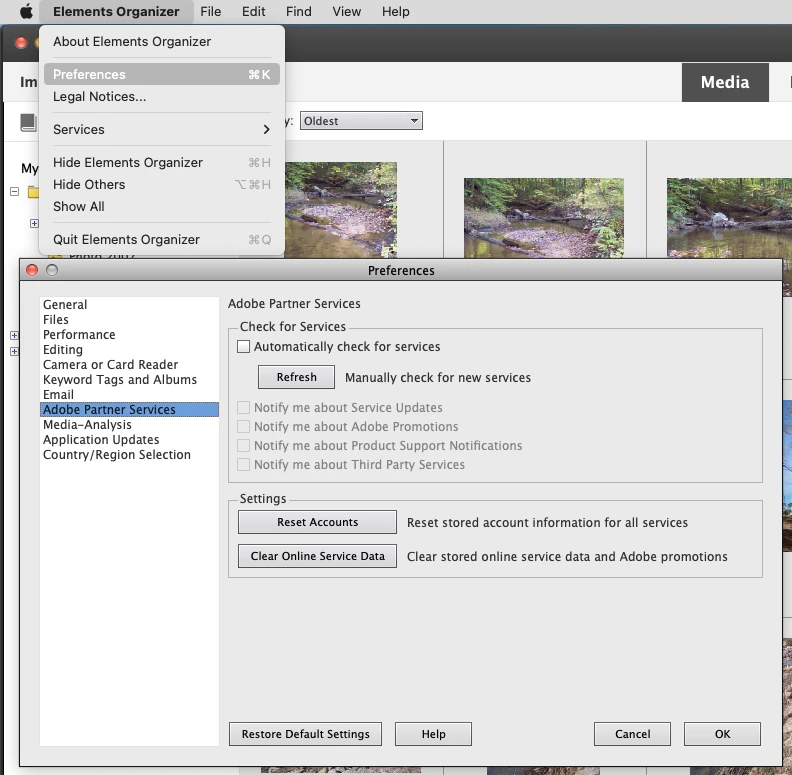The width and height of the screenshot is (792, 775).
Task: Close the Preferences dialog with red button
Action: coord(32,270)
